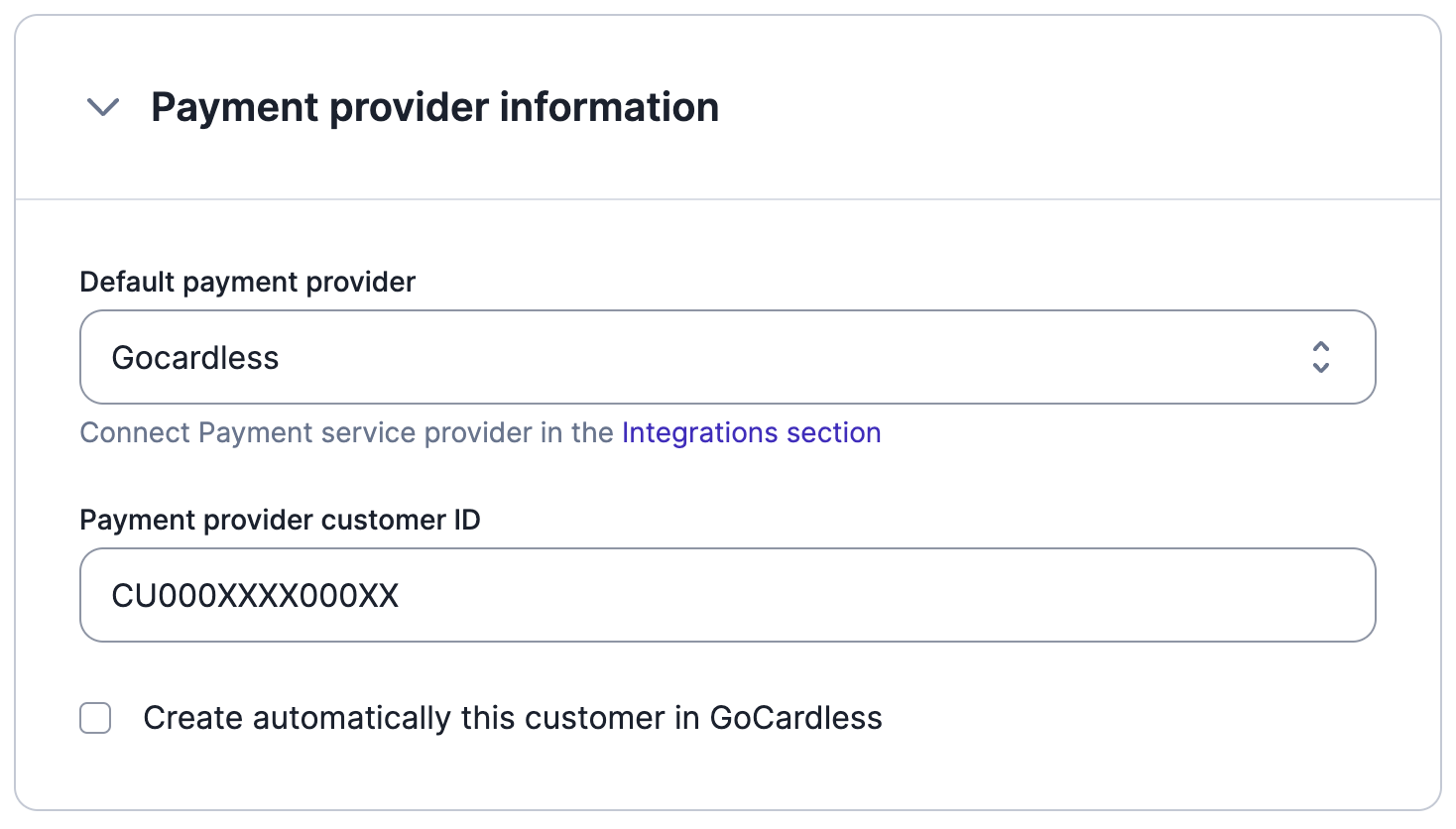Click the CU000XXXX000XX text in field

tap(255, 596)
